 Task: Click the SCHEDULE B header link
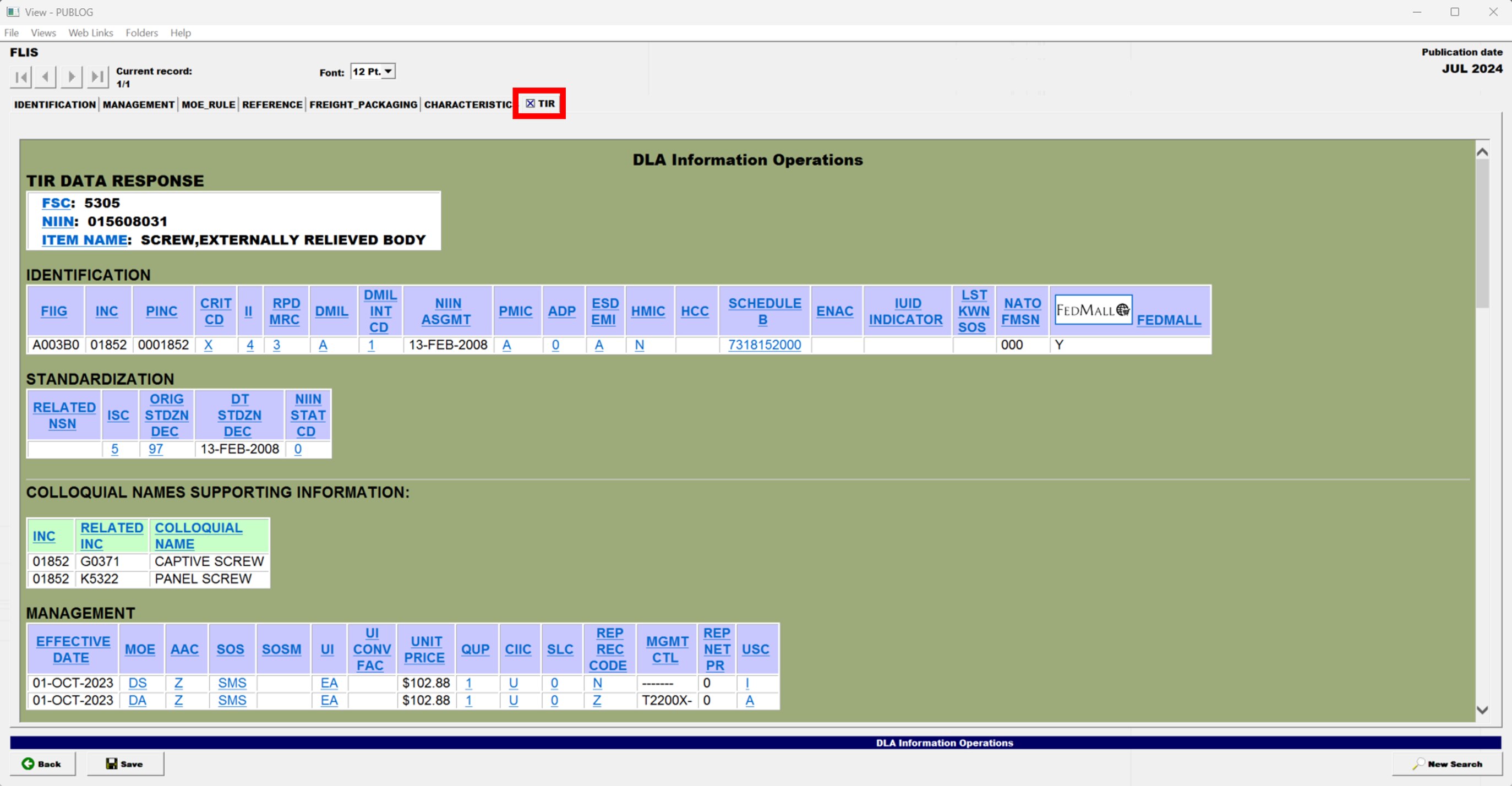click(764, 312)
